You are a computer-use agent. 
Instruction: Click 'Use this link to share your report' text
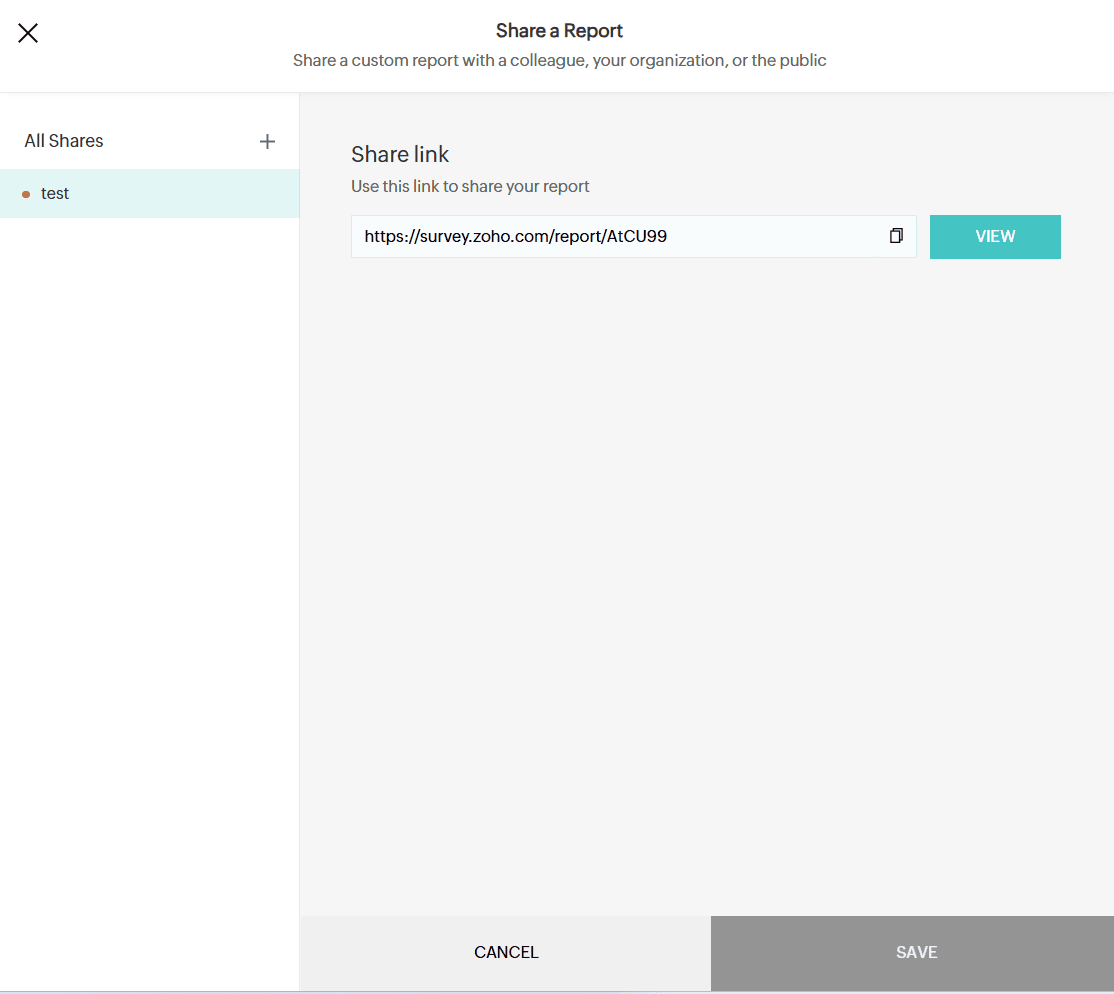470,186
